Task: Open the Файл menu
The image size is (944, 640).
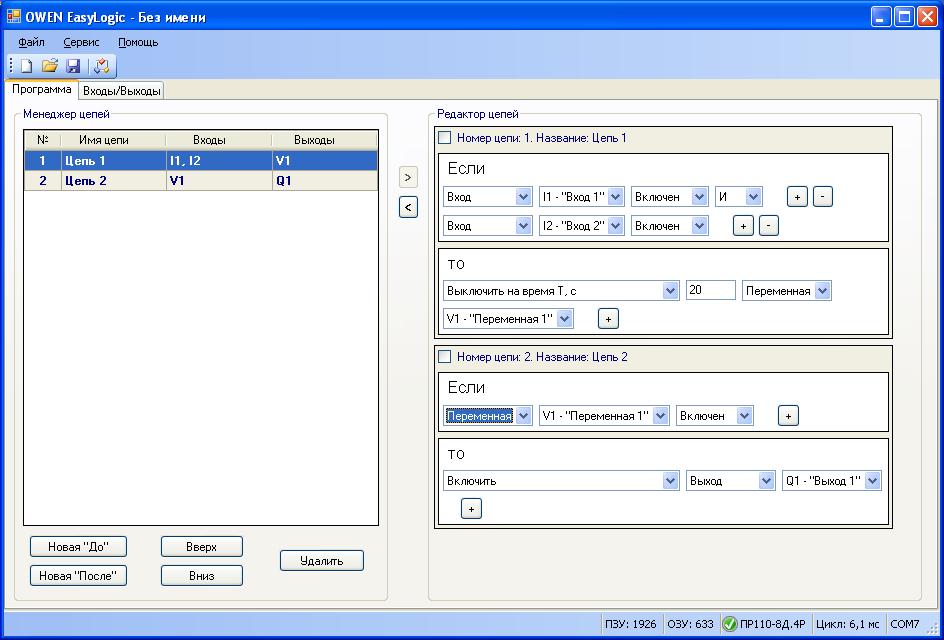Action: [31, 43]
